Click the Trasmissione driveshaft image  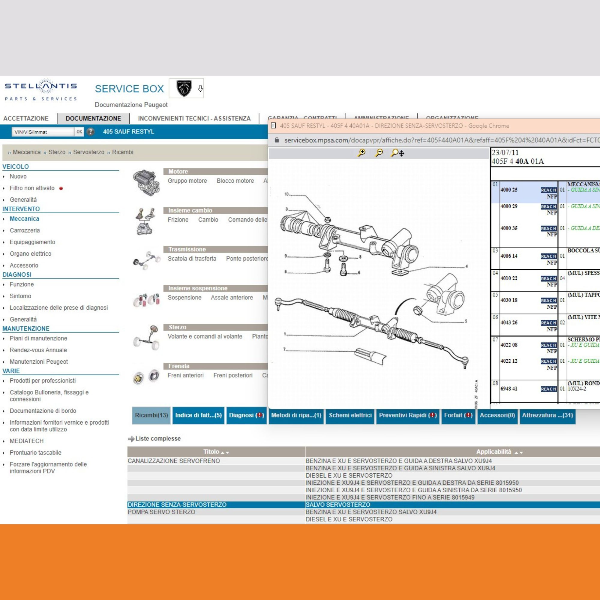point(147,260)
